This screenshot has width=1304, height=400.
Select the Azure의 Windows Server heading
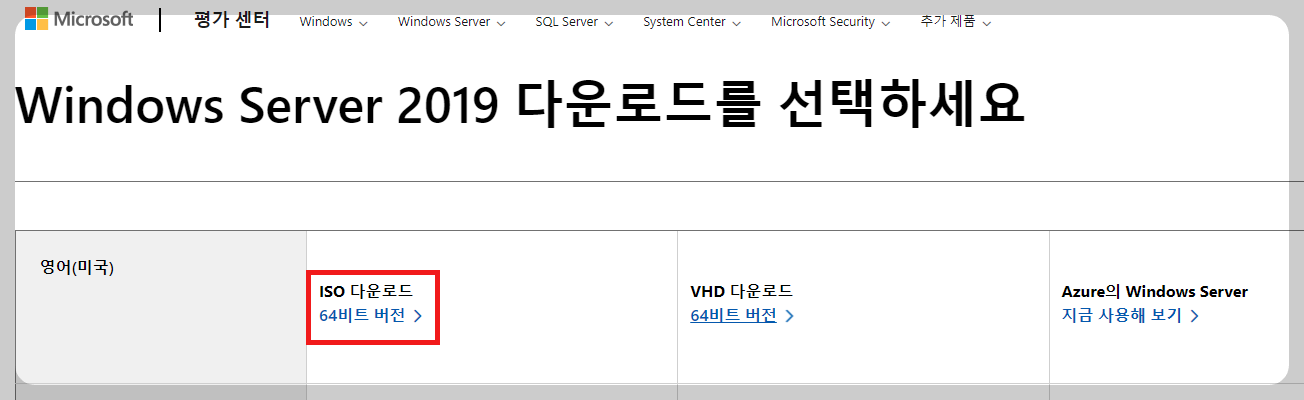tap(1154, 292)
